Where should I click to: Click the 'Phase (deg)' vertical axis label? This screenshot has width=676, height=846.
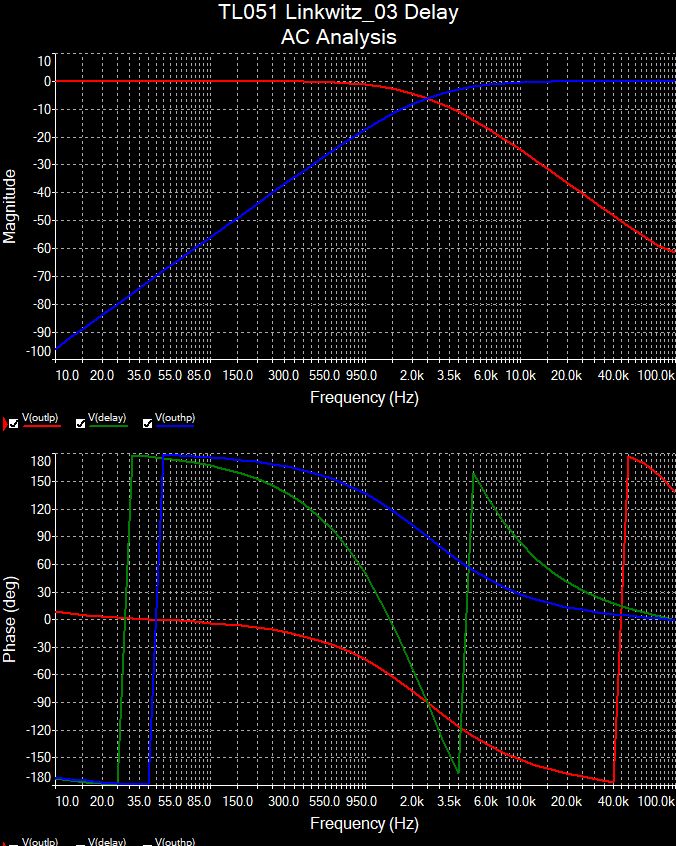9,619
